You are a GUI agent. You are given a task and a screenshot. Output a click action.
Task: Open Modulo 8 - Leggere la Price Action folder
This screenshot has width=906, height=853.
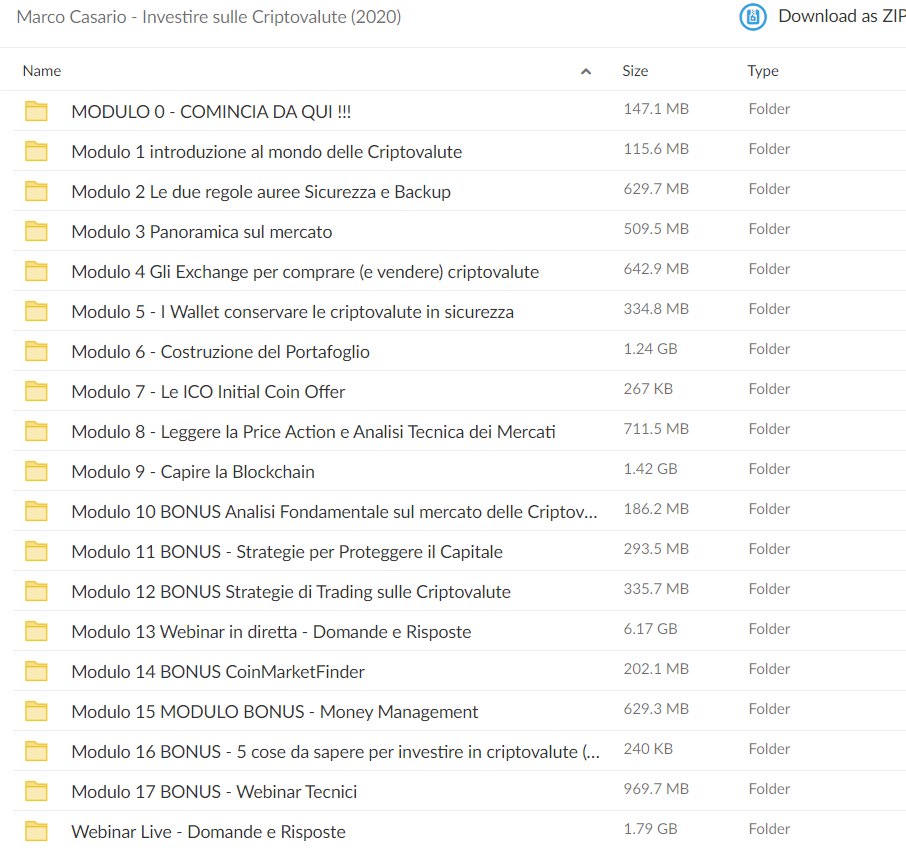(x=313, y=432)
